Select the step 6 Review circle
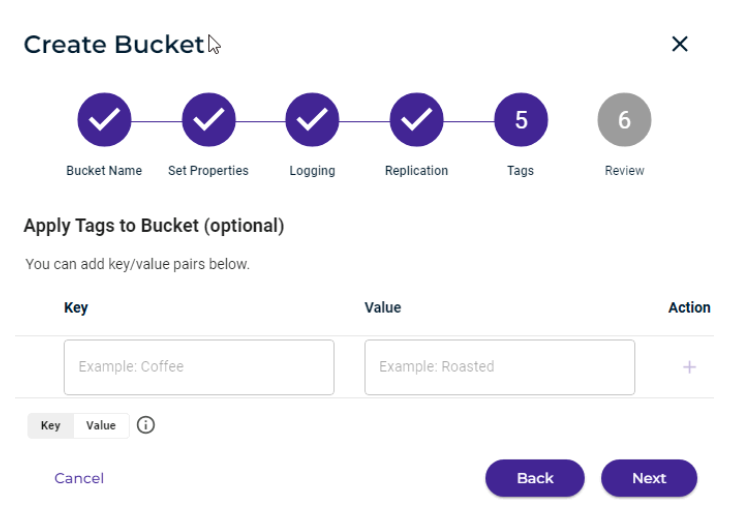This screenshot has width=729, height=515. 624,119
